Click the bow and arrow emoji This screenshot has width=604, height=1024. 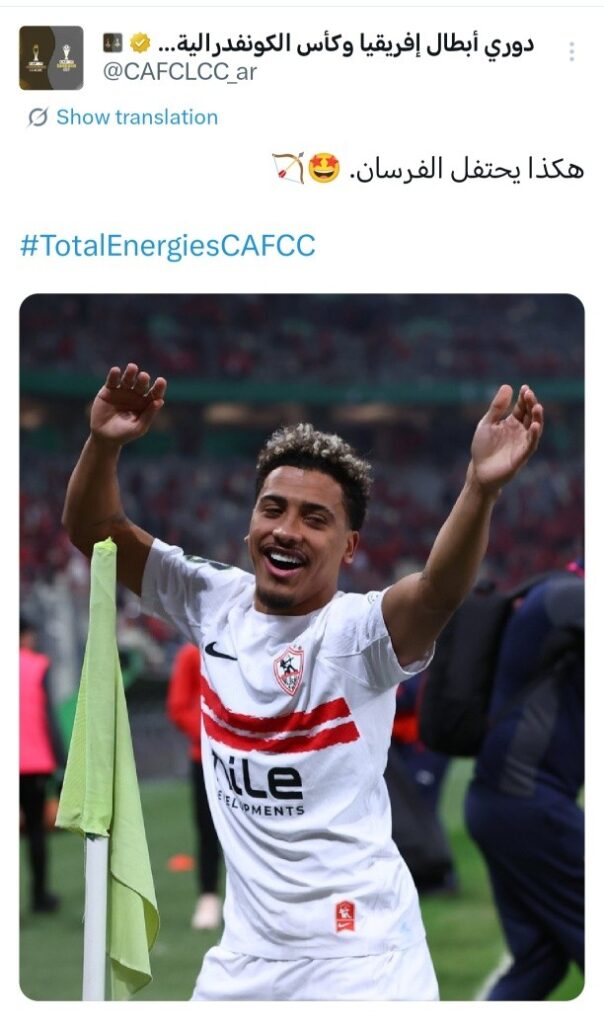pyautogui.click(x=288, y=168)
